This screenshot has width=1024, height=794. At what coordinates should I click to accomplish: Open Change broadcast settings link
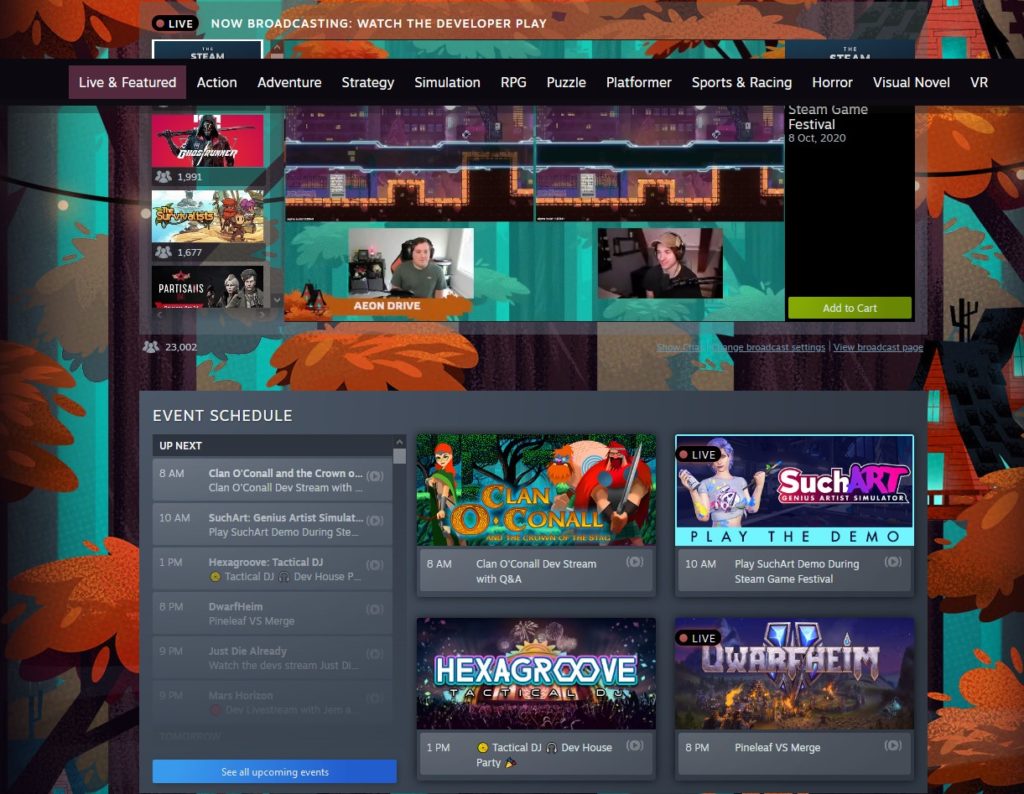(x=769, y=347)
